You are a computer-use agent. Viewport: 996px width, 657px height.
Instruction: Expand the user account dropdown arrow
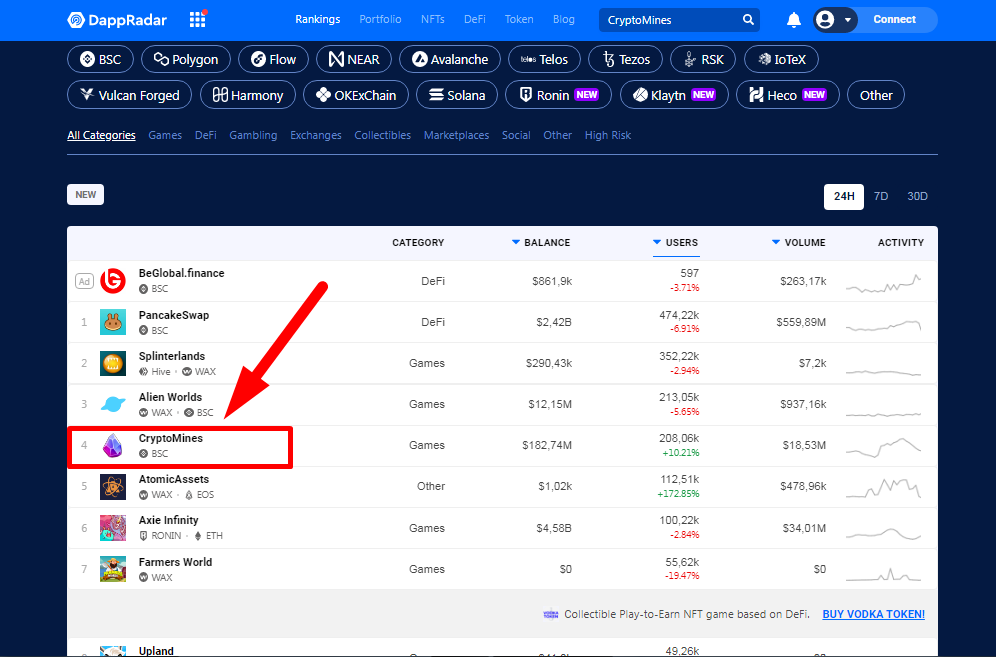847,20
